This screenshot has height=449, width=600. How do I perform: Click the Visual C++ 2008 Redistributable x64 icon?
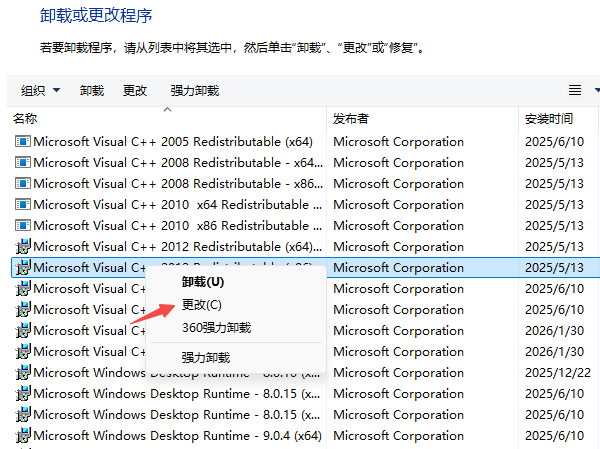click(23, 163)
